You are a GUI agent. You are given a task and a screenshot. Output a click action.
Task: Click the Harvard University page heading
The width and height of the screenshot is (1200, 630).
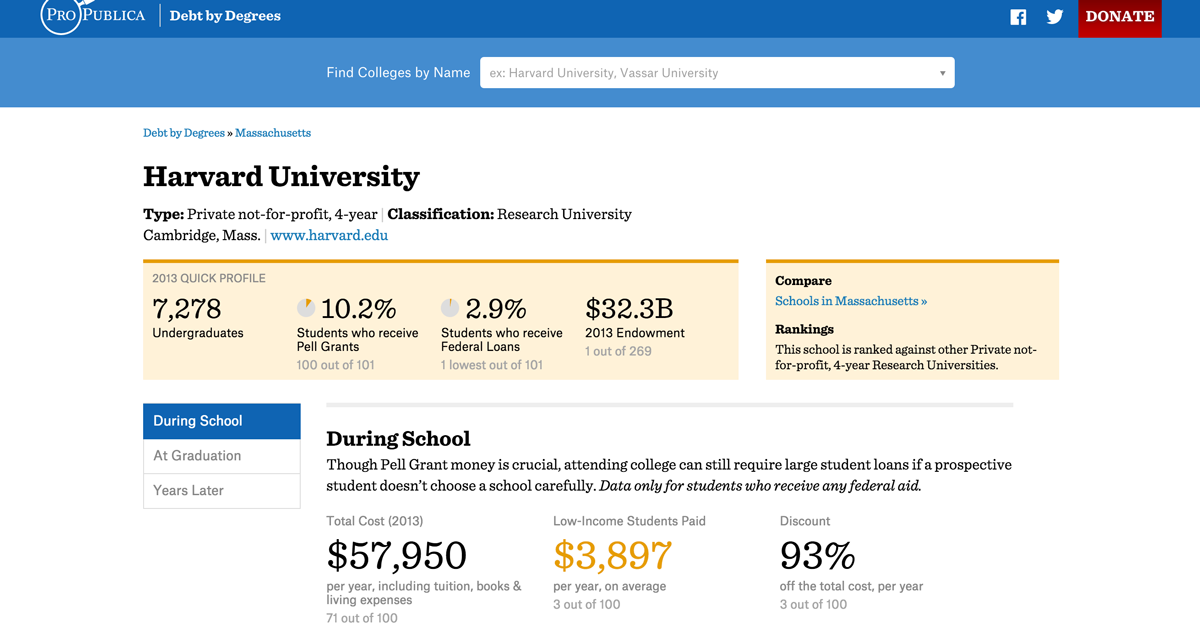point(282,177)
